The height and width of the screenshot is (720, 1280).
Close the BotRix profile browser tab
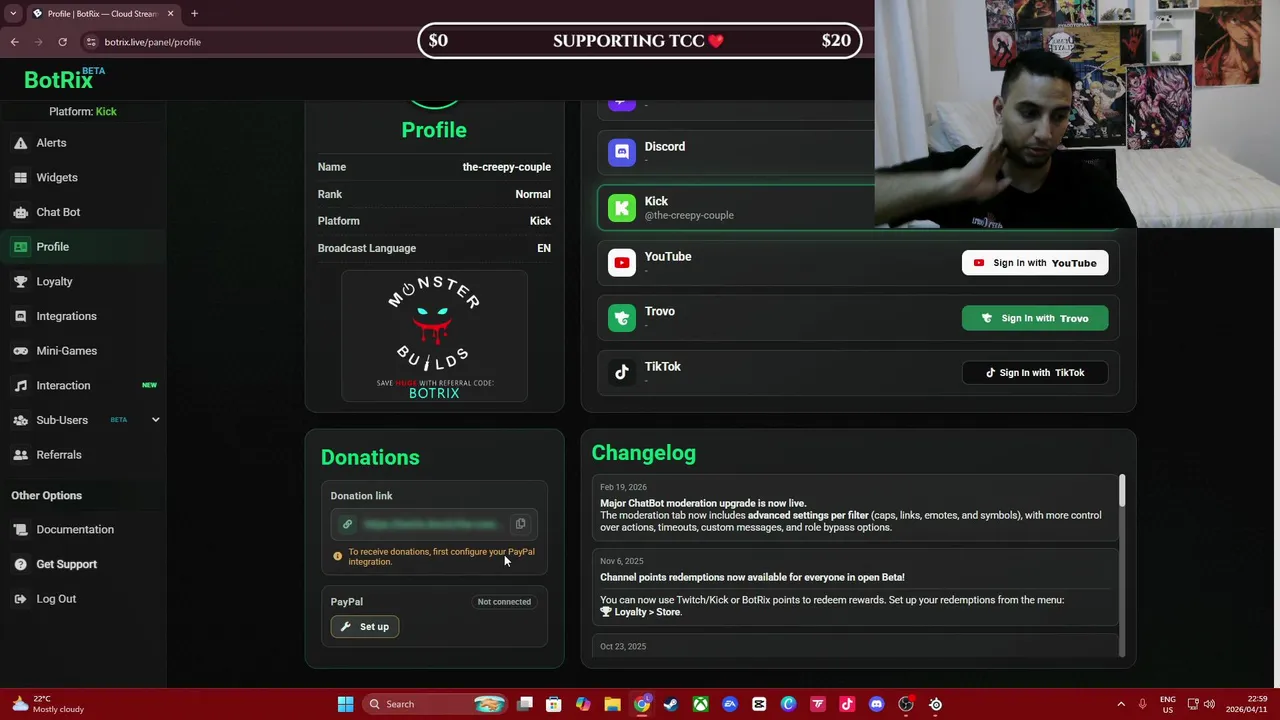(170, 14)
